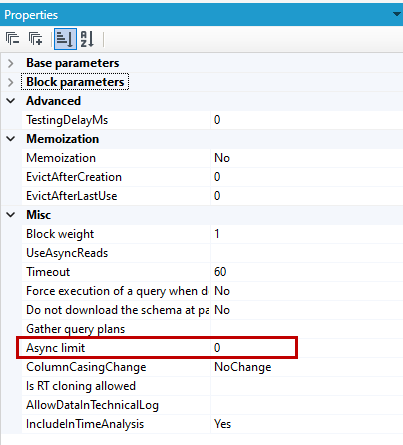Select the Block weight property name
This screenshot has height=445, width=403.
(60, 234)
